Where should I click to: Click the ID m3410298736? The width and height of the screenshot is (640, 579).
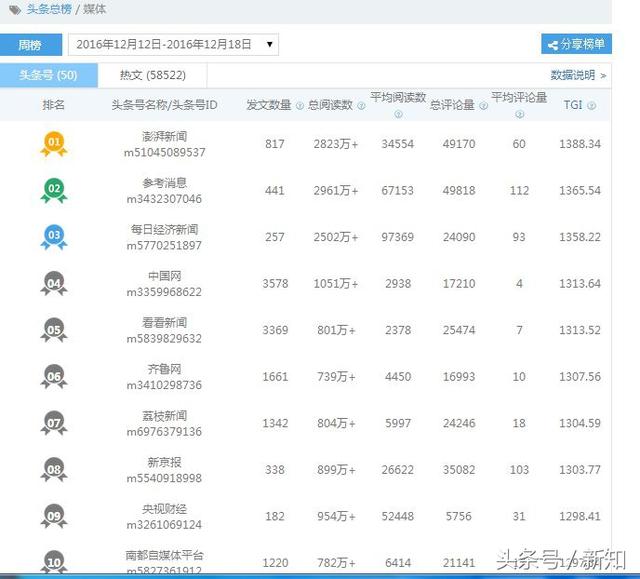click(x=164, y=385)
